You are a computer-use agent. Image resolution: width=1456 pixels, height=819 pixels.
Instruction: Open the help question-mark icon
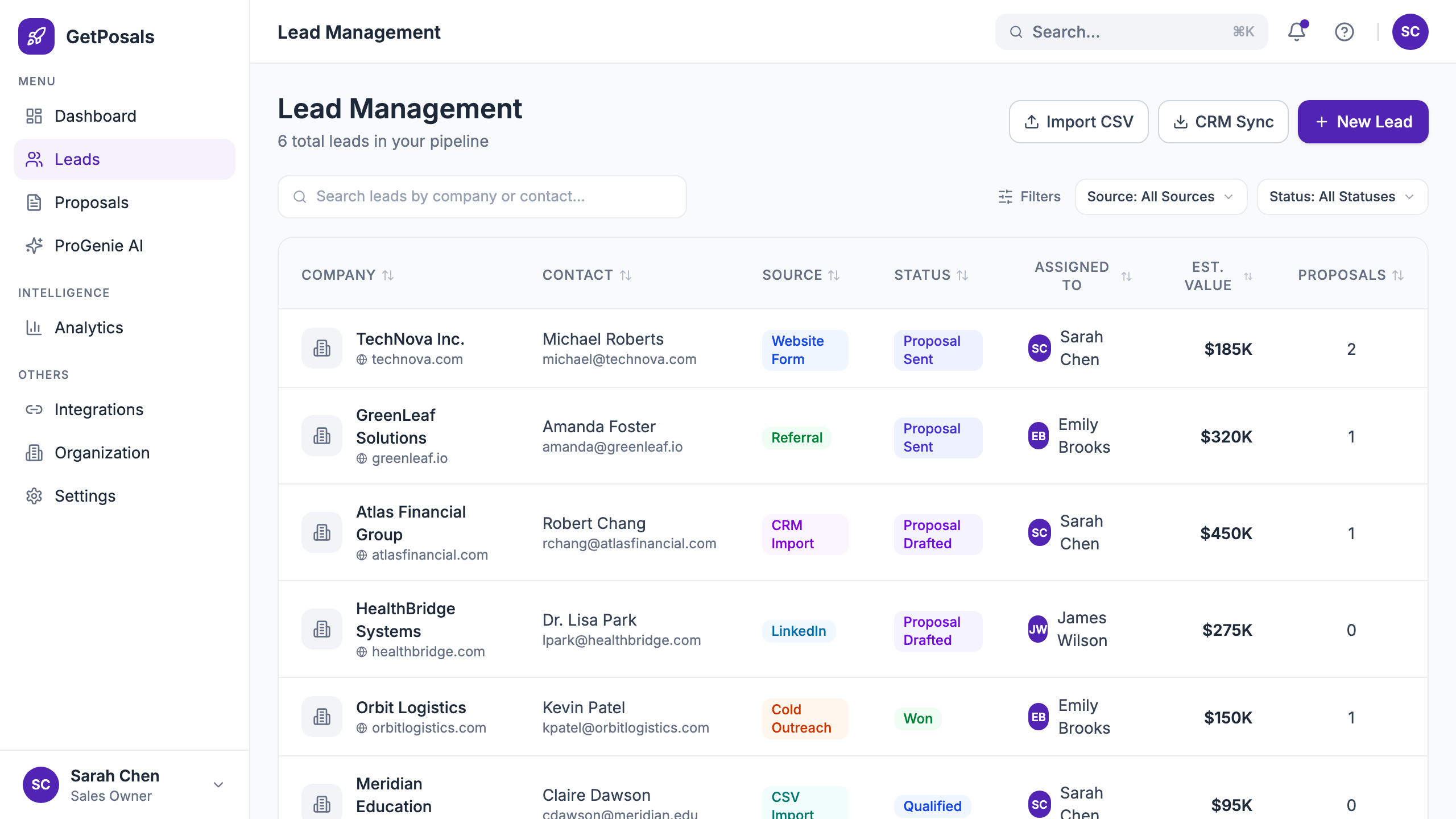(1345, 32)
